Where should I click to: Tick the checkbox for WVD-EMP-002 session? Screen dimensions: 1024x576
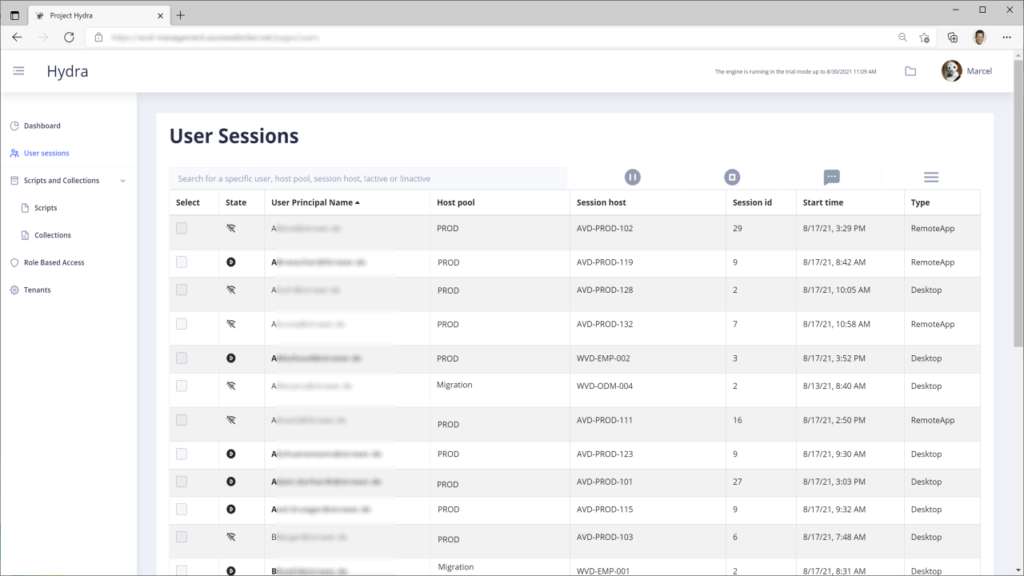point(182,358)
